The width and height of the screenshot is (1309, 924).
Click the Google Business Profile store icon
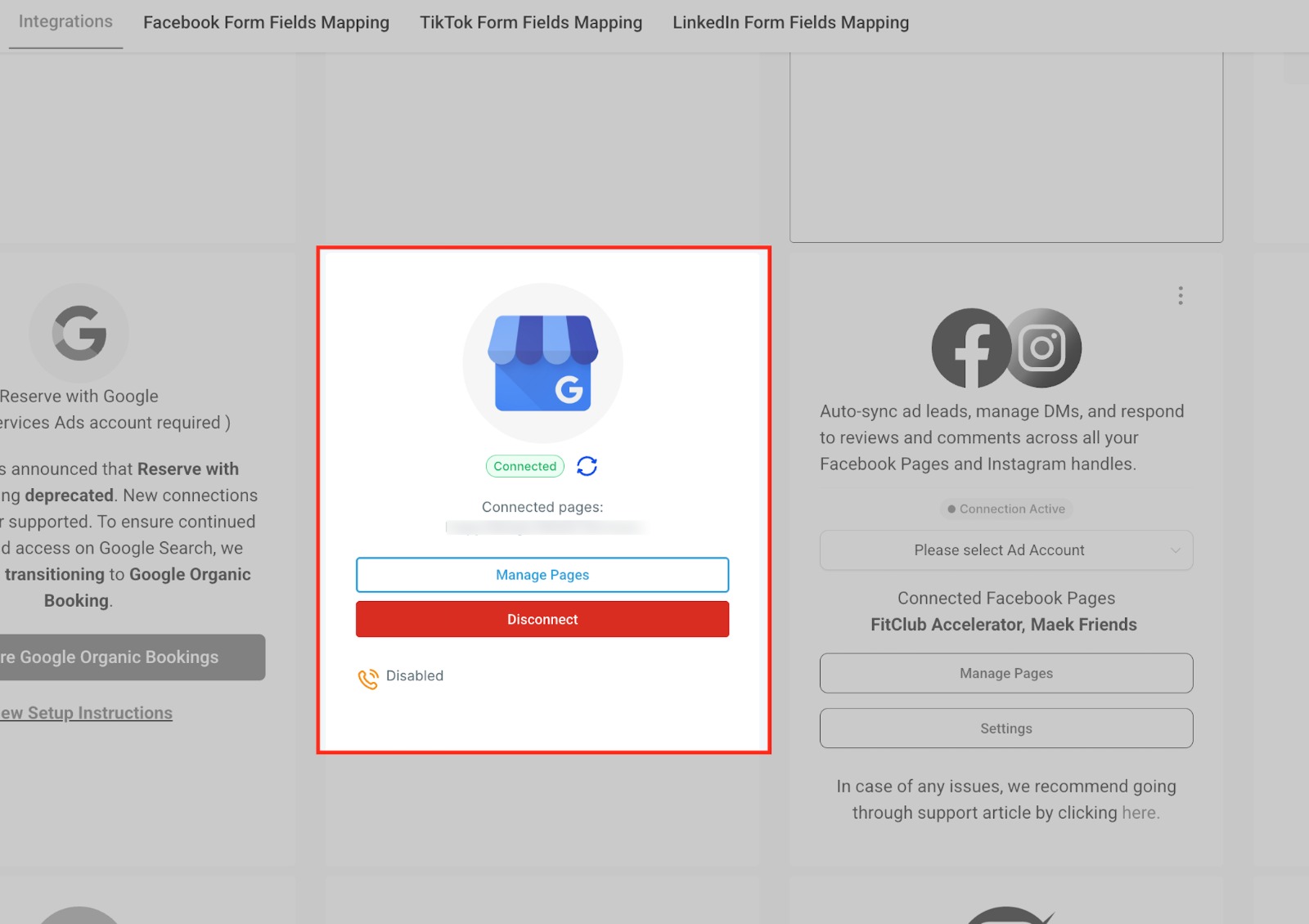pyautogui.click(x=543, y=363)
